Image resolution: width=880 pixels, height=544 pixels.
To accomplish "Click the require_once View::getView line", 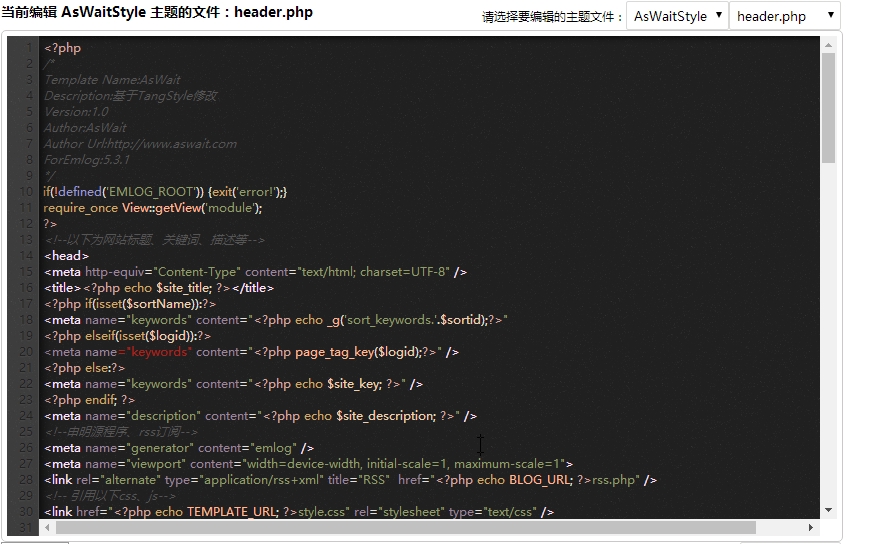I will tap(152, 208).
